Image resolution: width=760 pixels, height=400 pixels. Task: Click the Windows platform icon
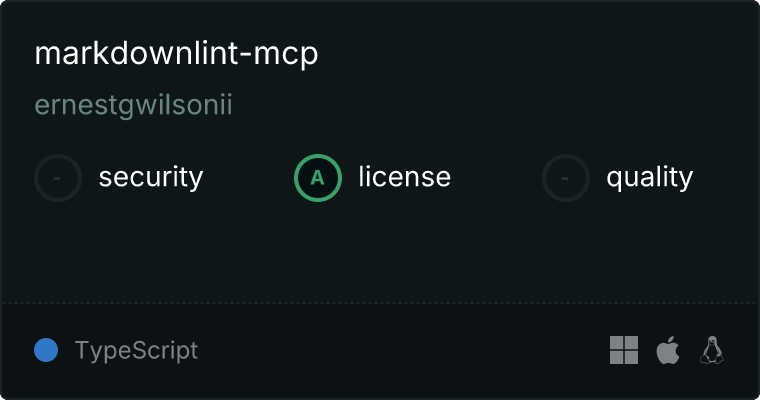coord(624,350)
